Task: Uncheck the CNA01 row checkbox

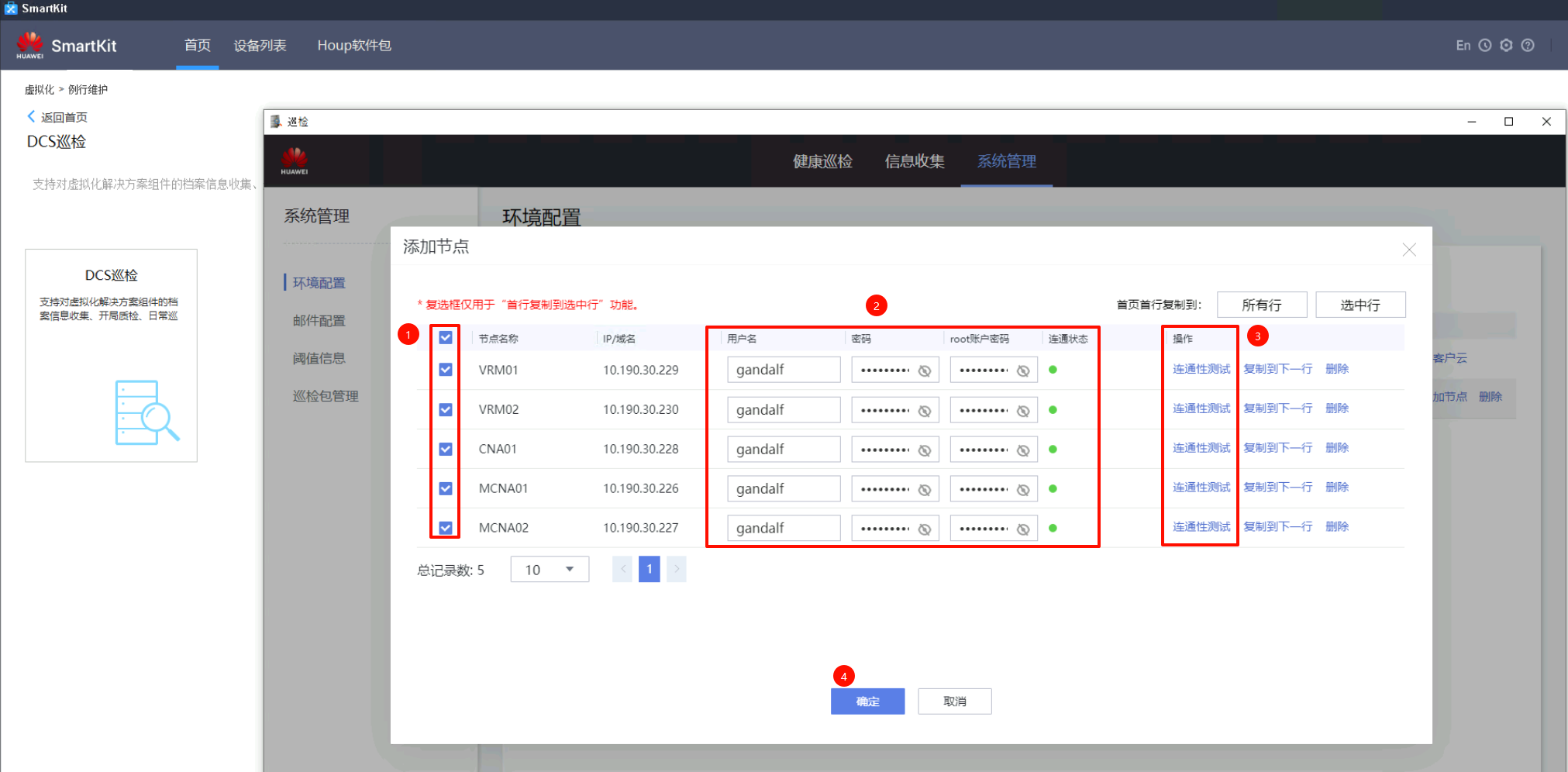Action: pyautogui.click(x=446, y=449)
